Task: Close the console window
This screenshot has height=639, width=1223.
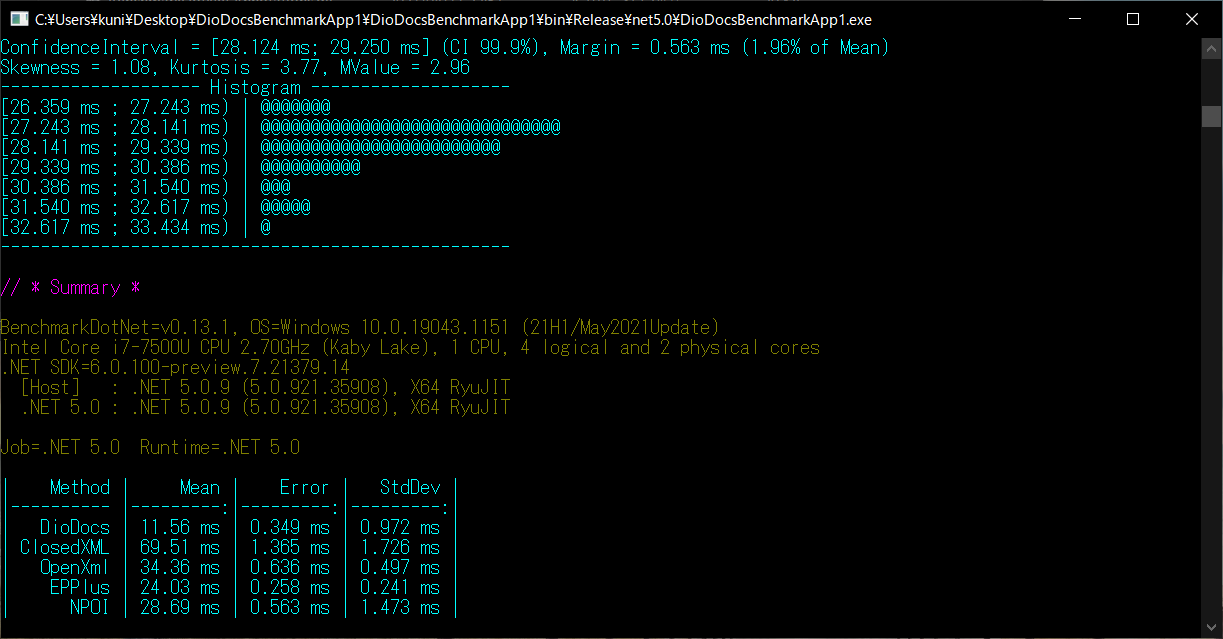Action: [1191, 19]
